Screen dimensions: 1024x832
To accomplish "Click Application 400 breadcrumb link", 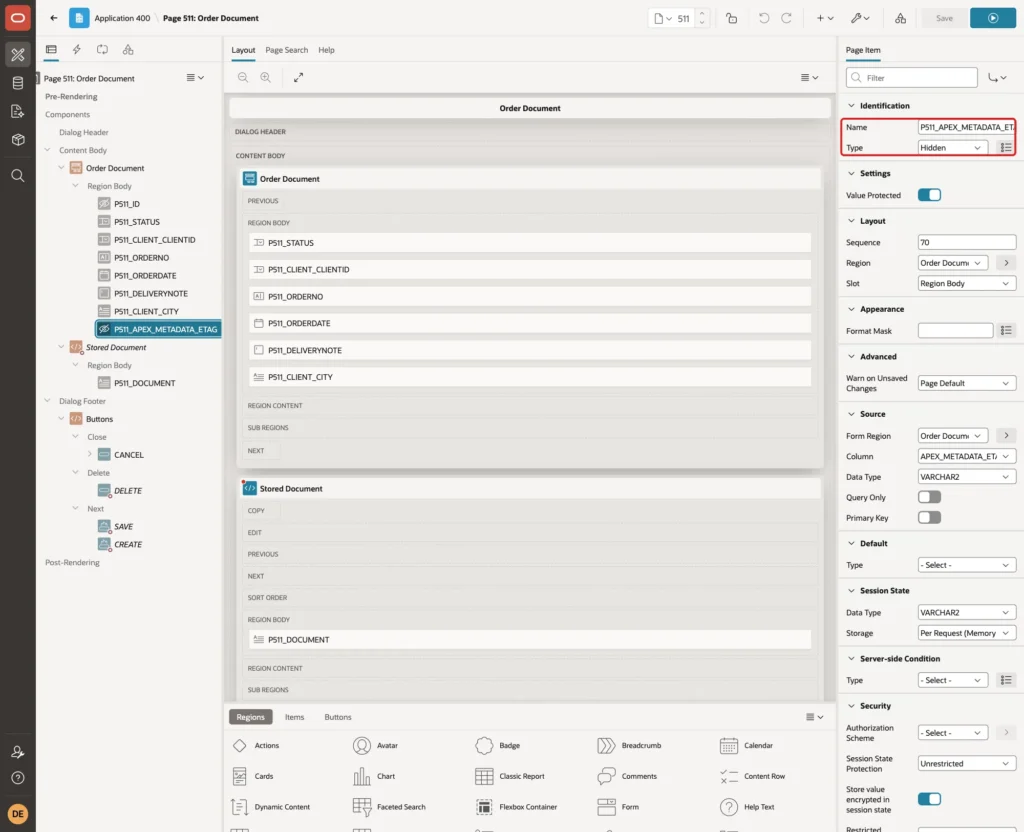I will [122, 18].
